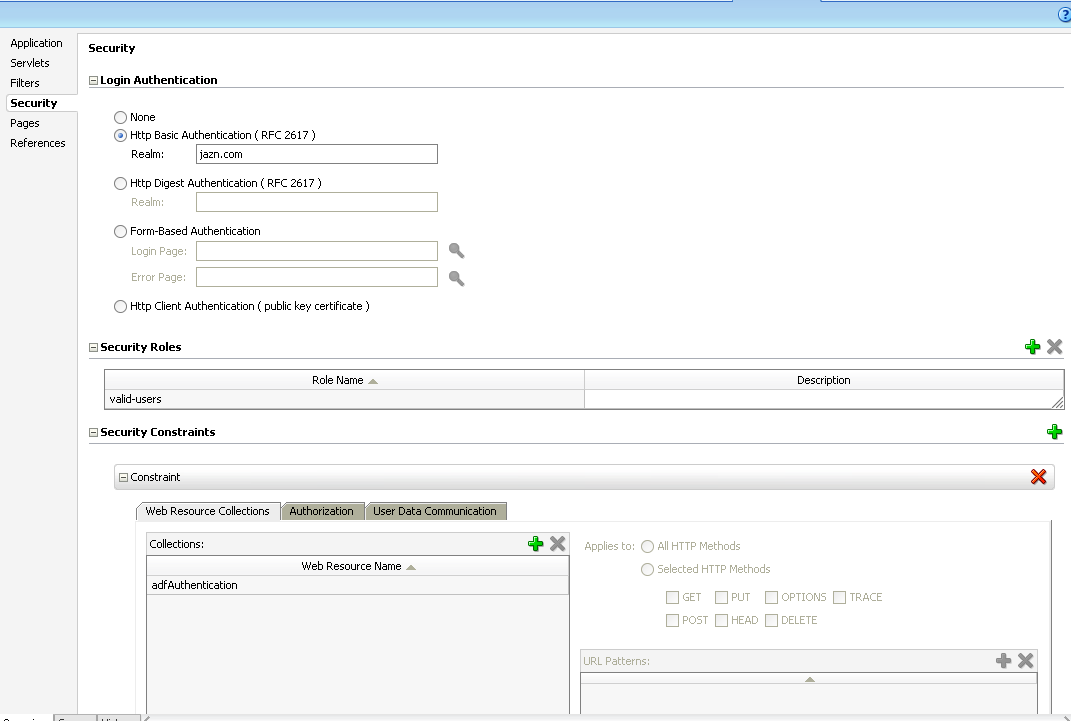Delete a URL pattern
Screen dimensions: 1071x721
coord(1025,660)
